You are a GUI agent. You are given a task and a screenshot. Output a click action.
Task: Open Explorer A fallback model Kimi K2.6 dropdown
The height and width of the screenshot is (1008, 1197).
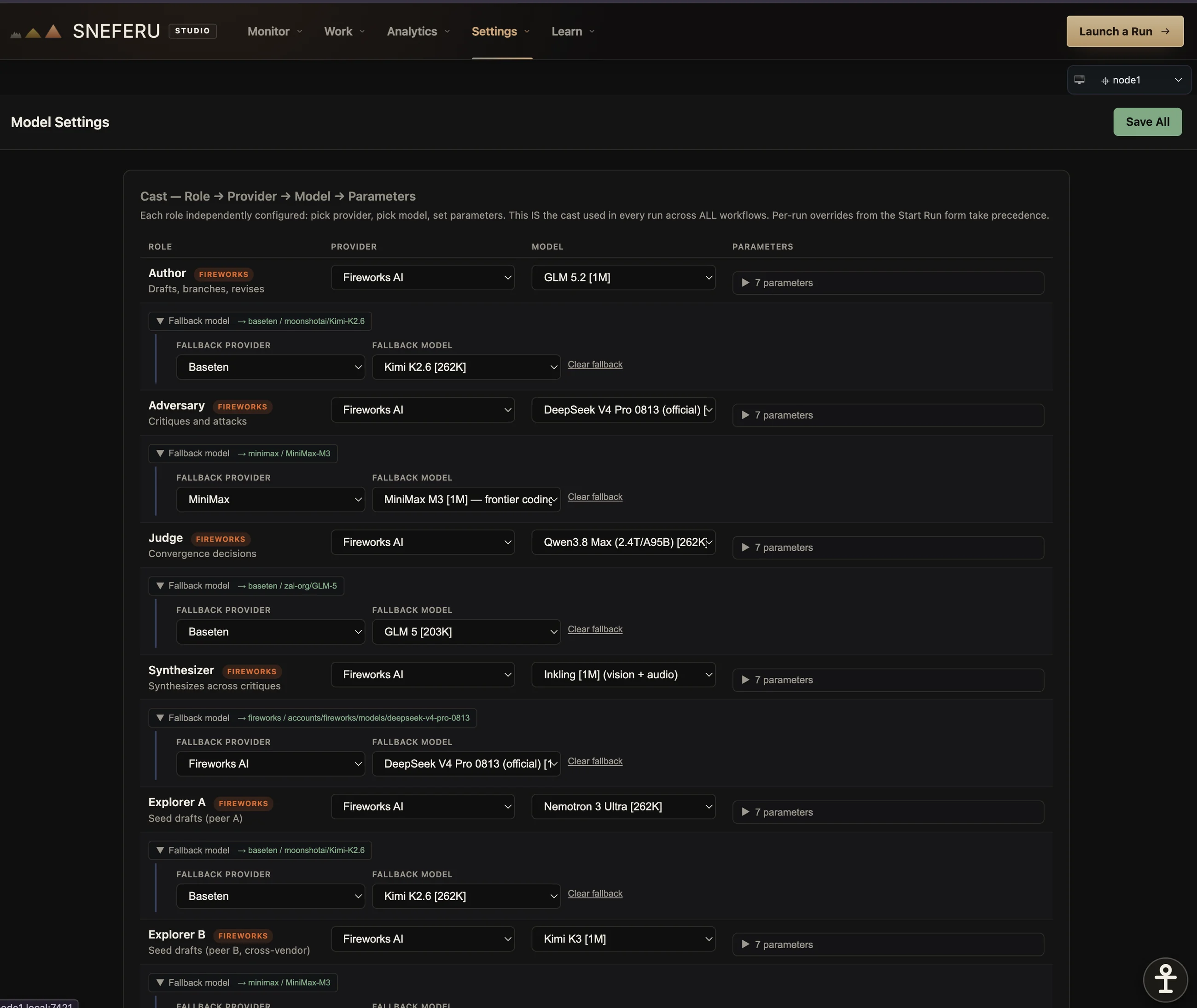point(465,897)
